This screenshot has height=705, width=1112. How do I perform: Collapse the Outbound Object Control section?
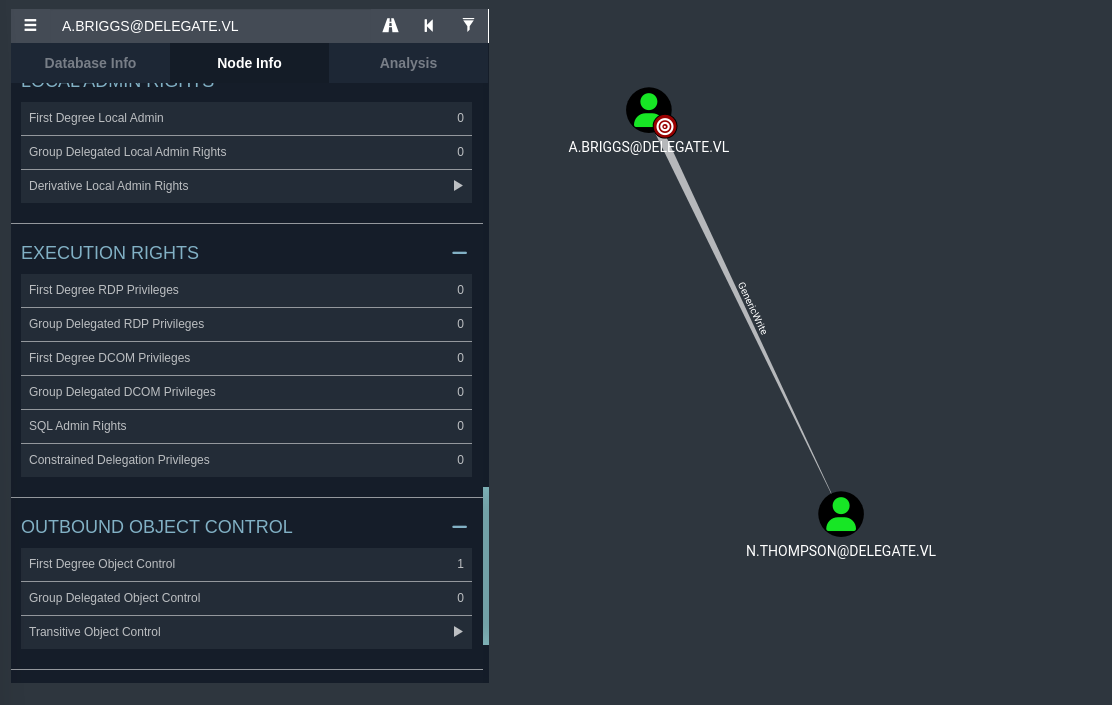point(459,527)
